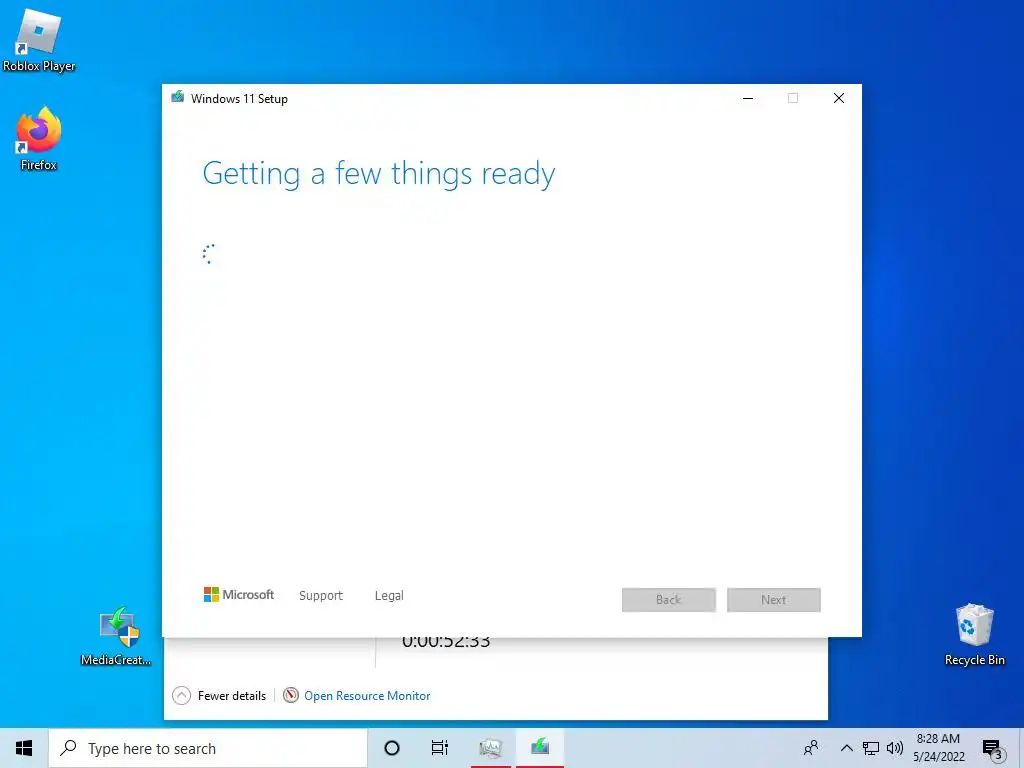Show hidden system tray icons
Image resolution: width=1024 pixels, height=768 pixels.
[x=846, y=748]
